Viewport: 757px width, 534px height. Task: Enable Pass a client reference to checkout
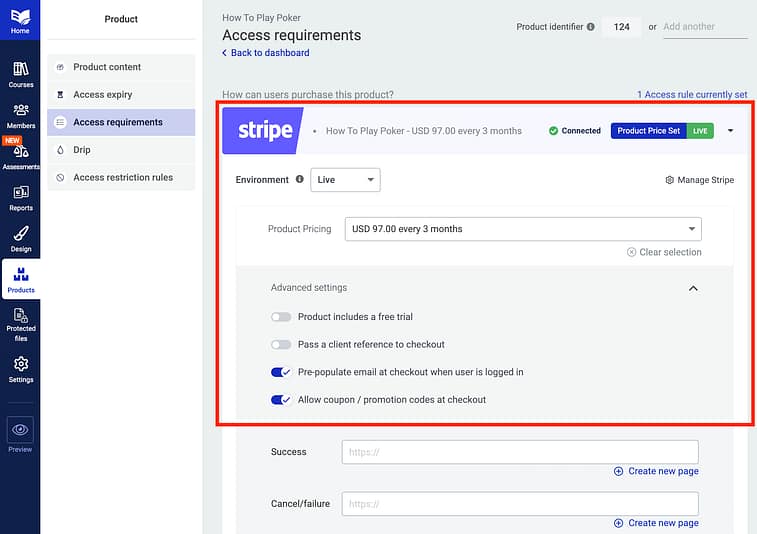point(280,344)
